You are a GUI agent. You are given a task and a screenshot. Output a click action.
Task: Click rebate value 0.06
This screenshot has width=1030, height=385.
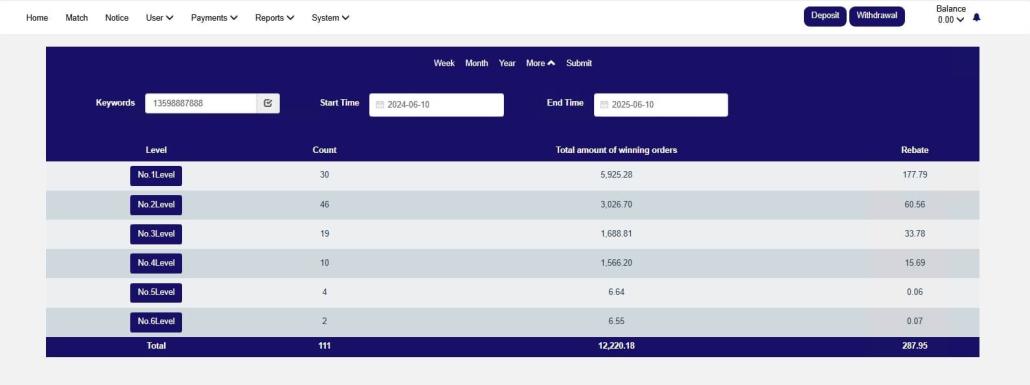coord(915,292)
